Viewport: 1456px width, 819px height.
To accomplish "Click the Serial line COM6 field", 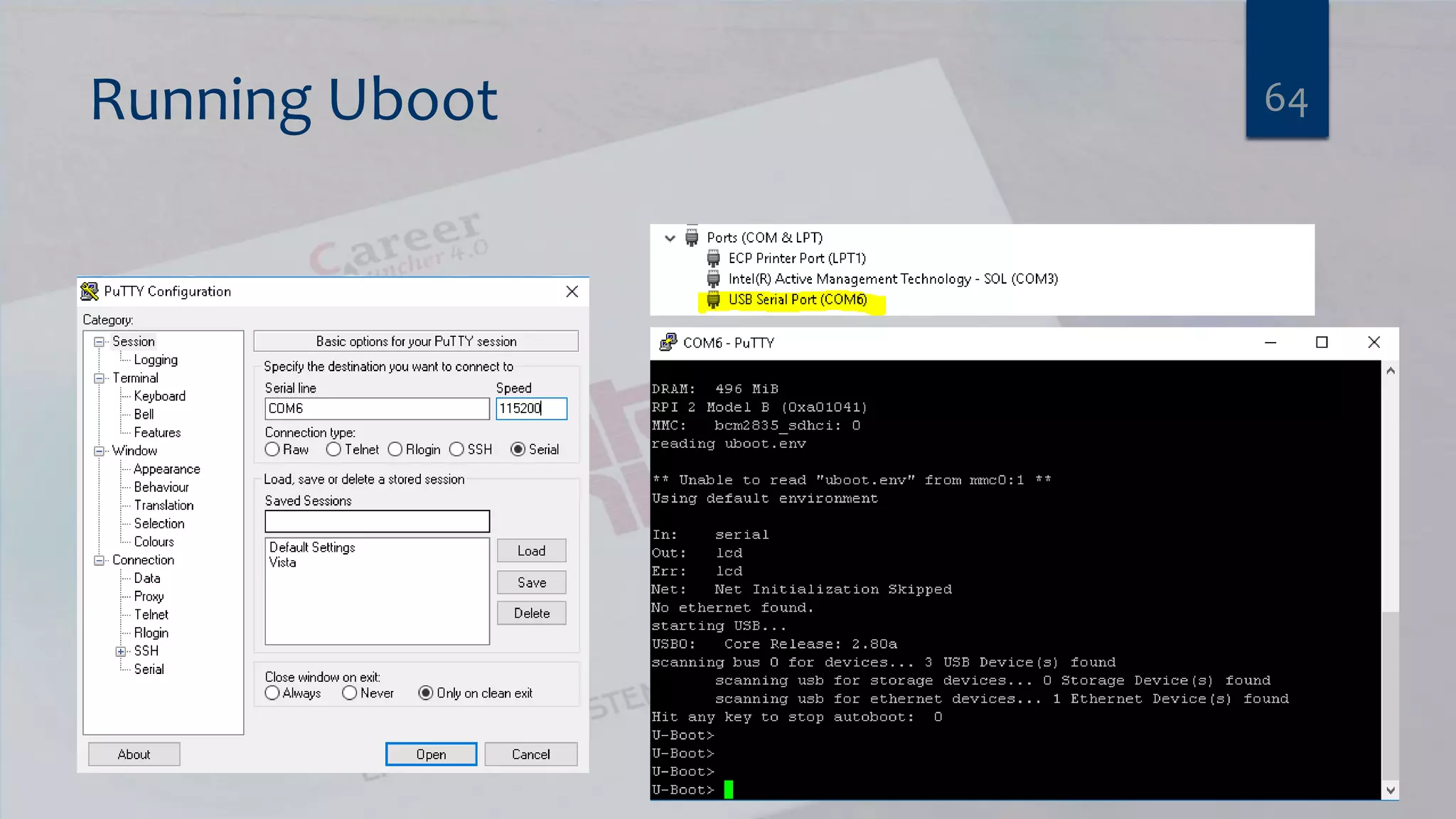I will 377,409.
